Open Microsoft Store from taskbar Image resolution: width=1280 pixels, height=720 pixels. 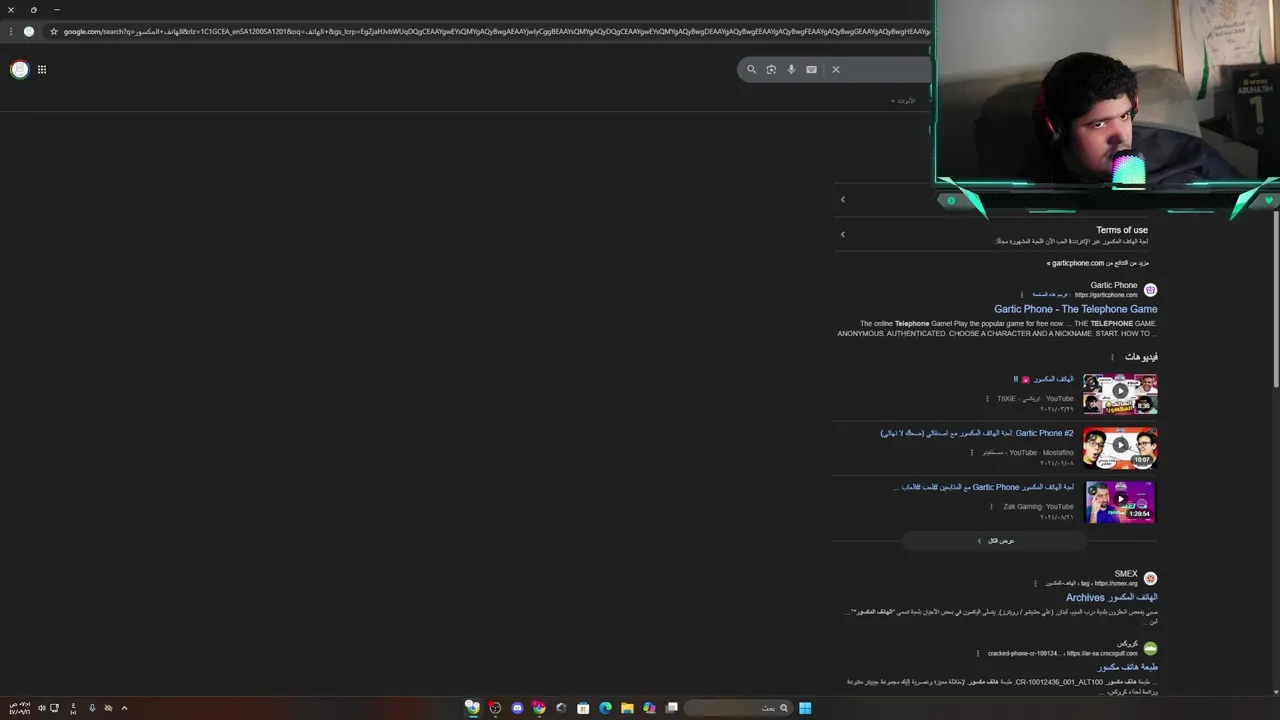583,708
